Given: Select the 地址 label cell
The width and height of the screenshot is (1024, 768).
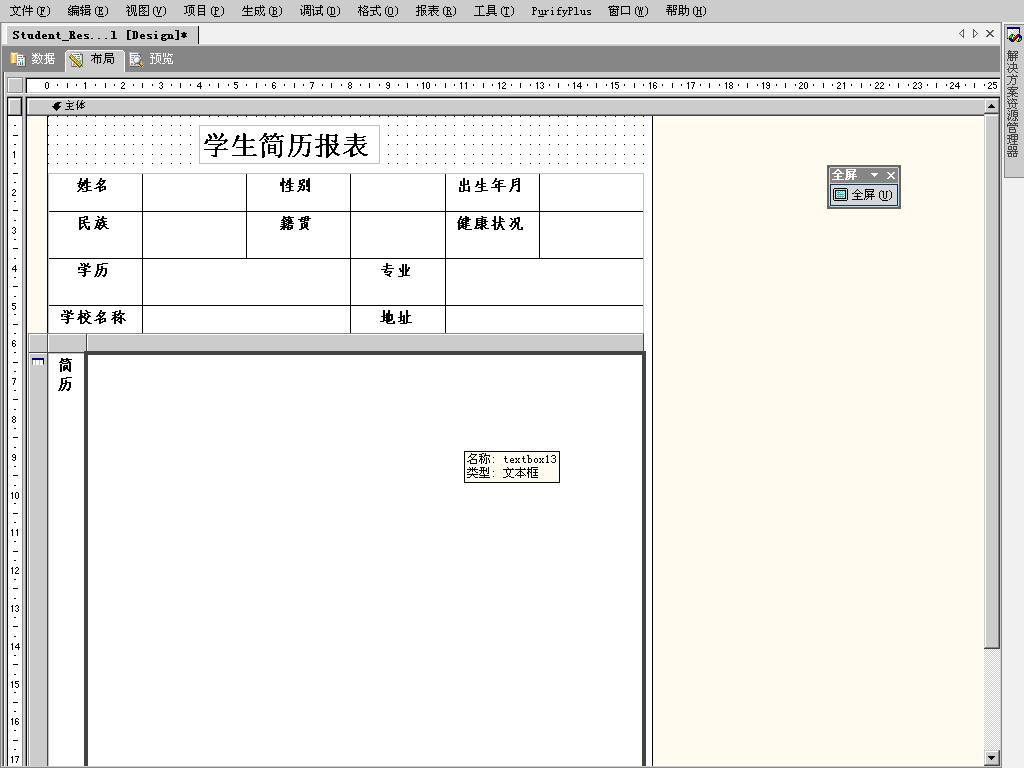Looking at the screenshot, I should [x=398, y=319].
